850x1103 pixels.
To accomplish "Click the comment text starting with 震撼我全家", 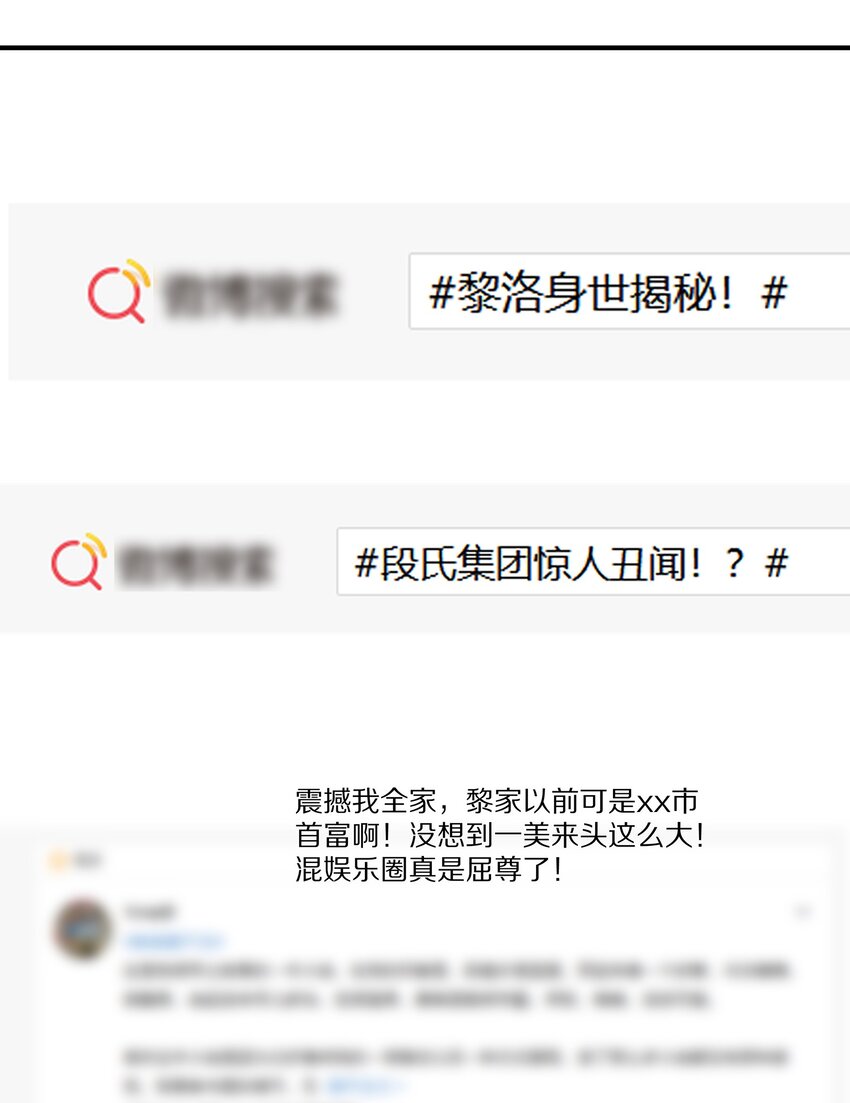I will 500,835.
